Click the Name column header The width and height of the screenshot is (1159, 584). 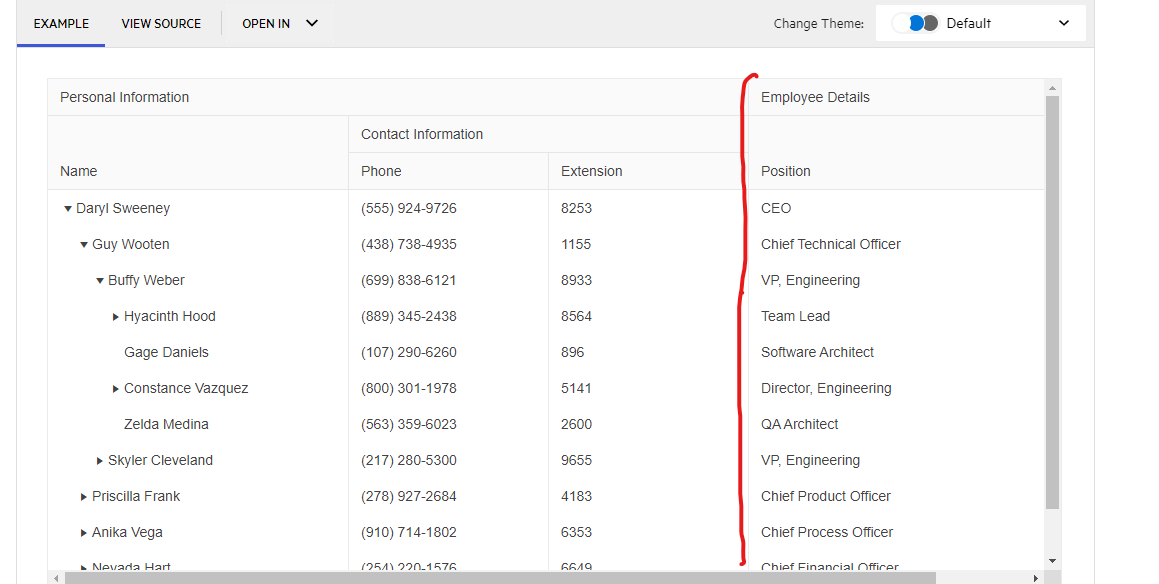click(79, 171)
